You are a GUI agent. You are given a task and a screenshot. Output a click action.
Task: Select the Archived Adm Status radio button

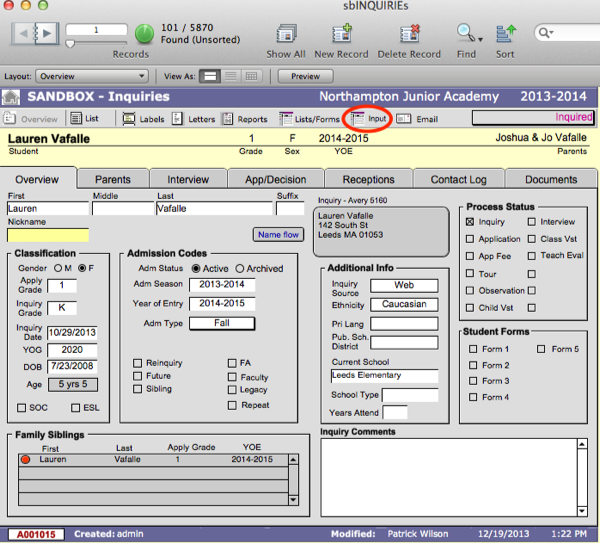coord(238,268)
